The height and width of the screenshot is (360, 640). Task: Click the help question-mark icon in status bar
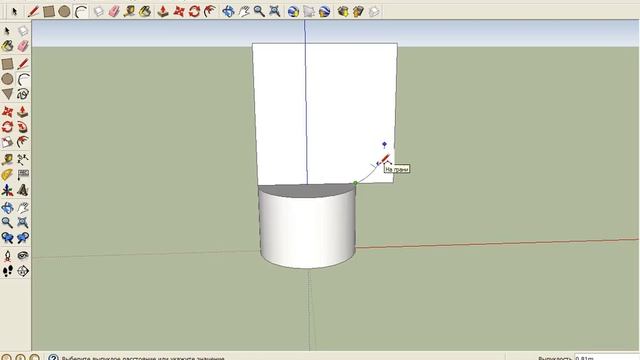(x=53, y=358)
